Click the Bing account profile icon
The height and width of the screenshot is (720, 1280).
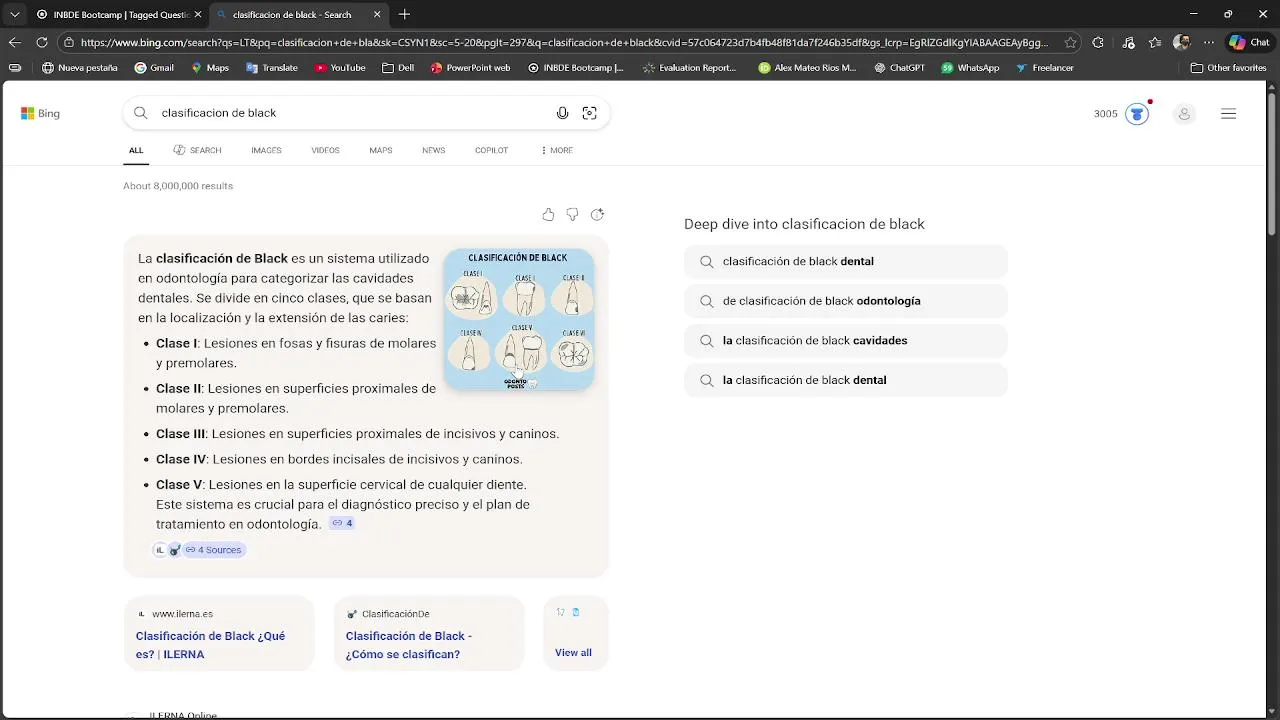click(x=1184, y=114)
